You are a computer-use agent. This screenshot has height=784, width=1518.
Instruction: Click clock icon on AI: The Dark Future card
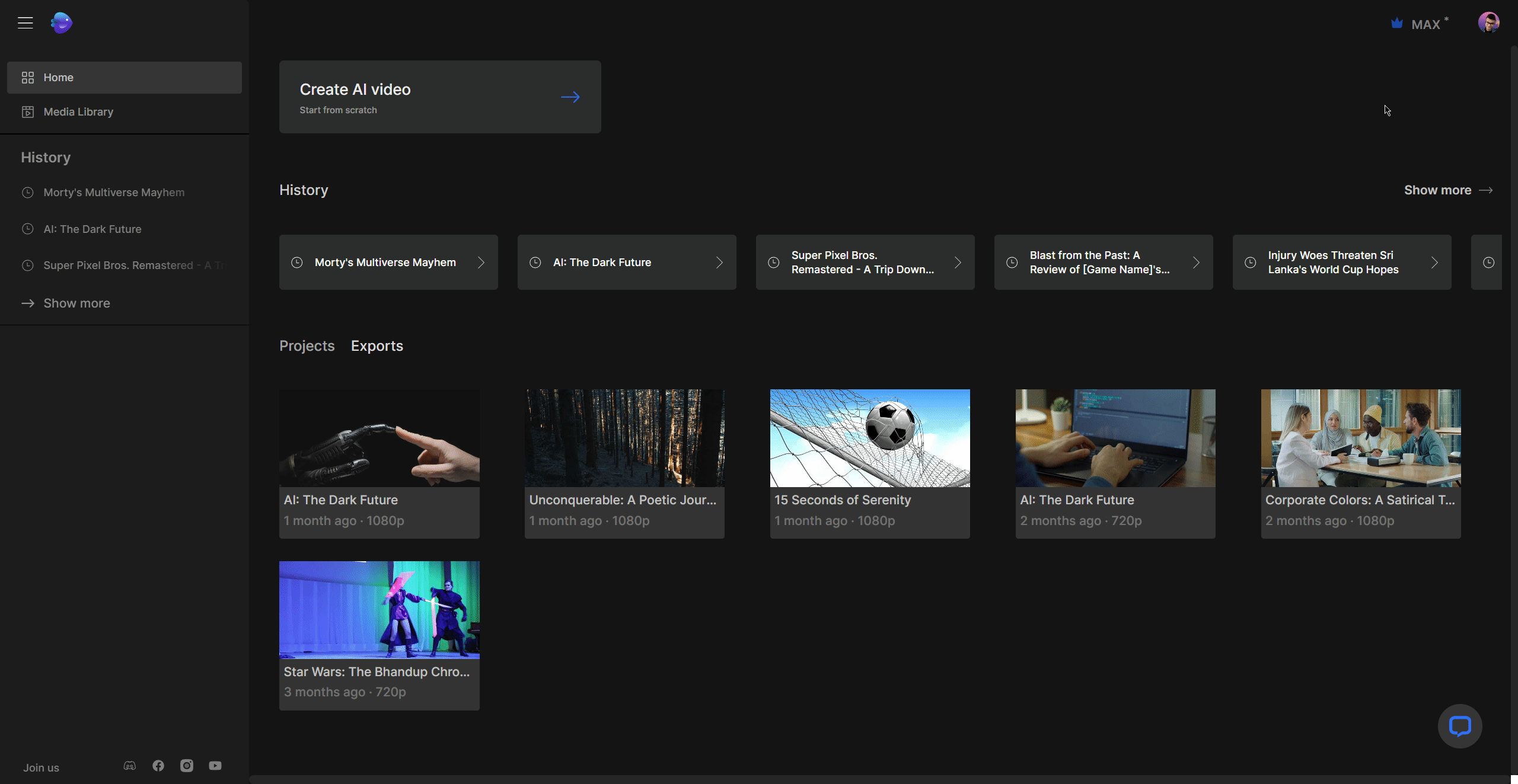tap(535, 263)
